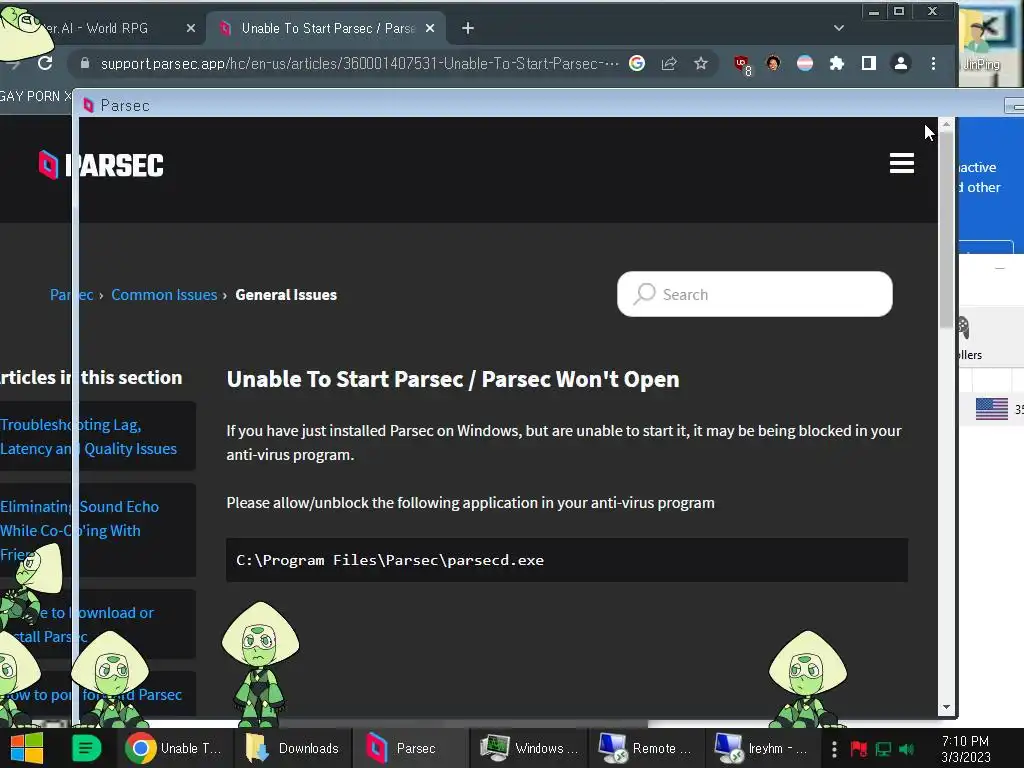Follow the Common Issues breadcrumb link

point(164,295)
